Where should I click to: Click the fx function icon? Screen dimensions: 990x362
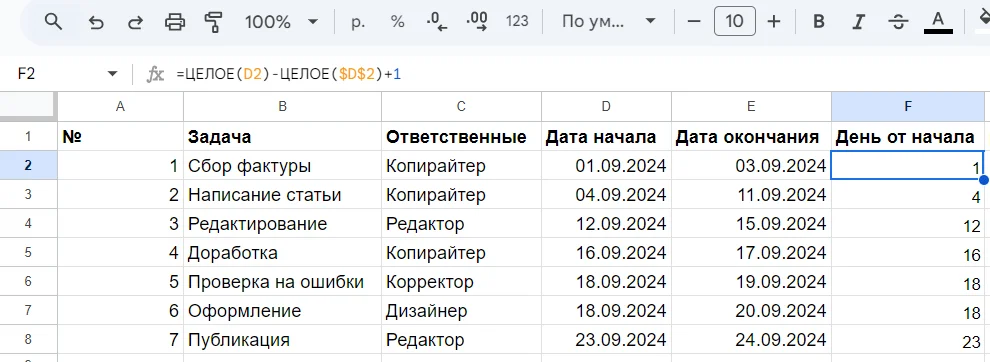pos(155,75)
